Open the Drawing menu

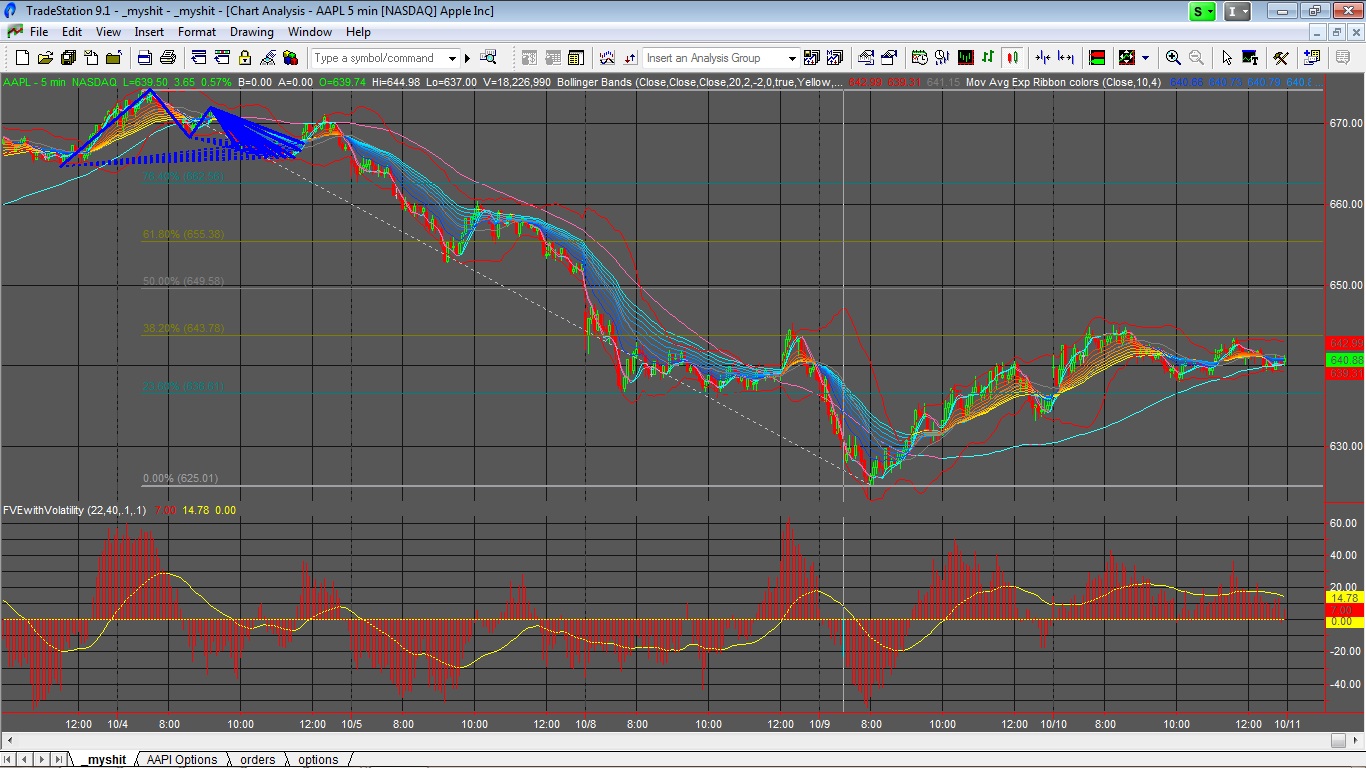click(x=252, y=32)
